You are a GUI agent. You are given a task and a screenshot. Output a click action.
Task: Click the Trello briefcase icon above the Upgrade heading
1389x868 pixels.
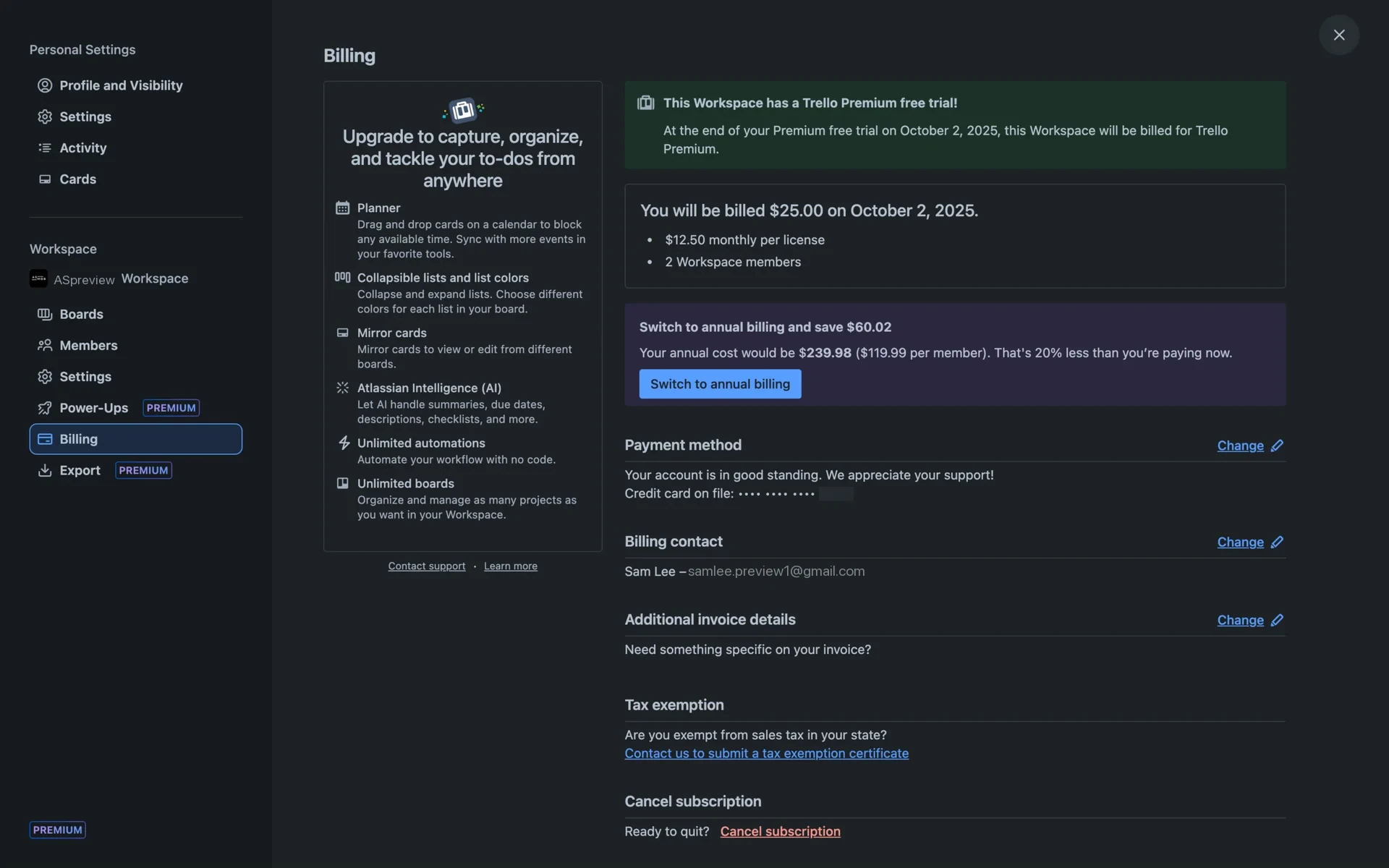pyautogui.click(x=463, y=110)
